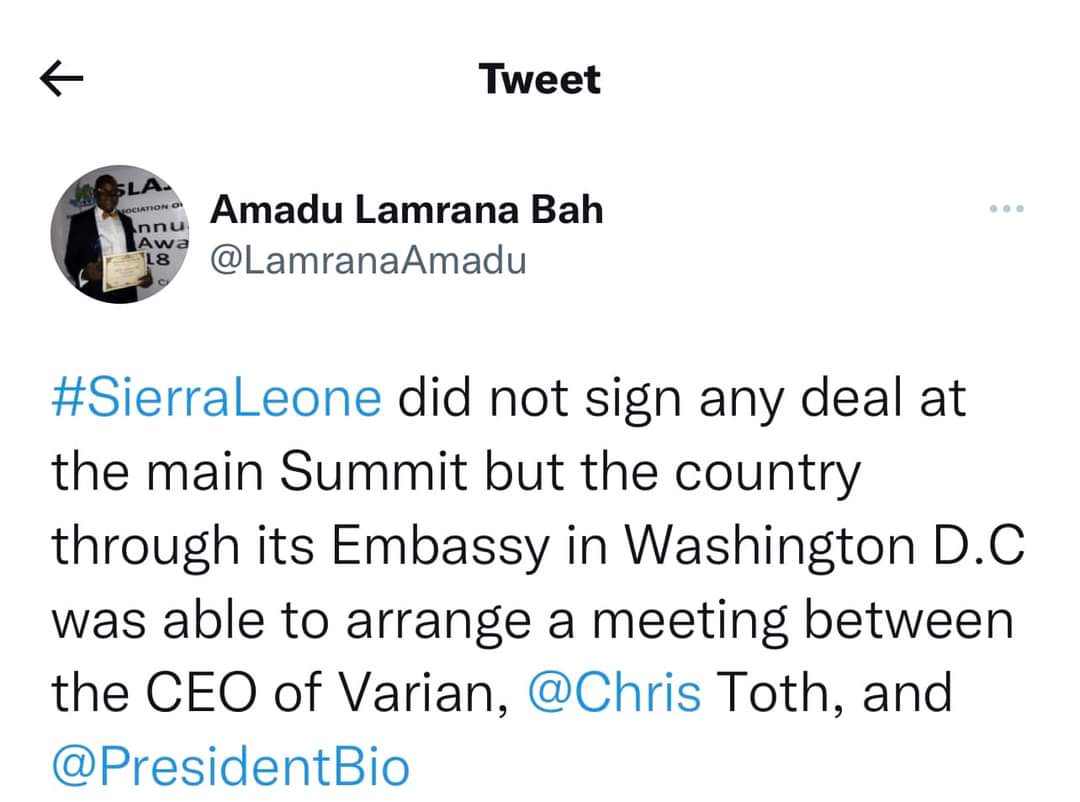Open the @Chris mention
The image size is (1080, 802).
[614, 693]
